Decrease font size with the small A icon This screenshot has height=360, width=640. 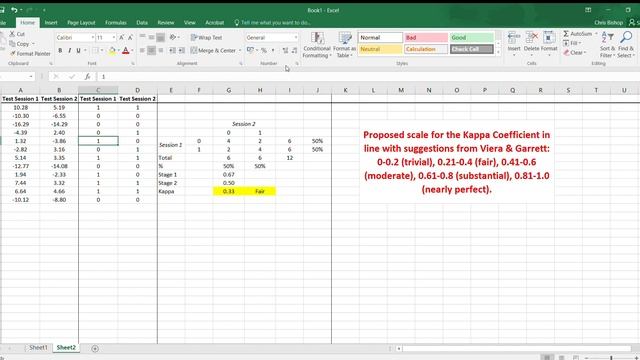pyautogui.click(x=130, y=38)
